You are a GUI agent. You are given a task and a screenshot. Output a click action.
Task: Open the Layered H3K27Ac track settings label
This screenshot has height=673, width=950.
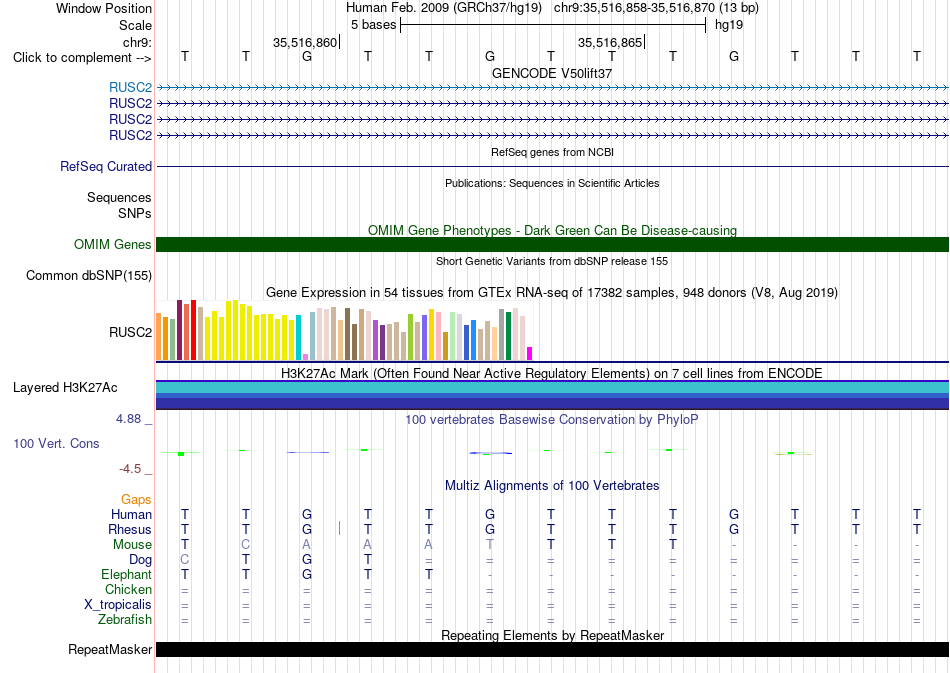click(65, 388)
